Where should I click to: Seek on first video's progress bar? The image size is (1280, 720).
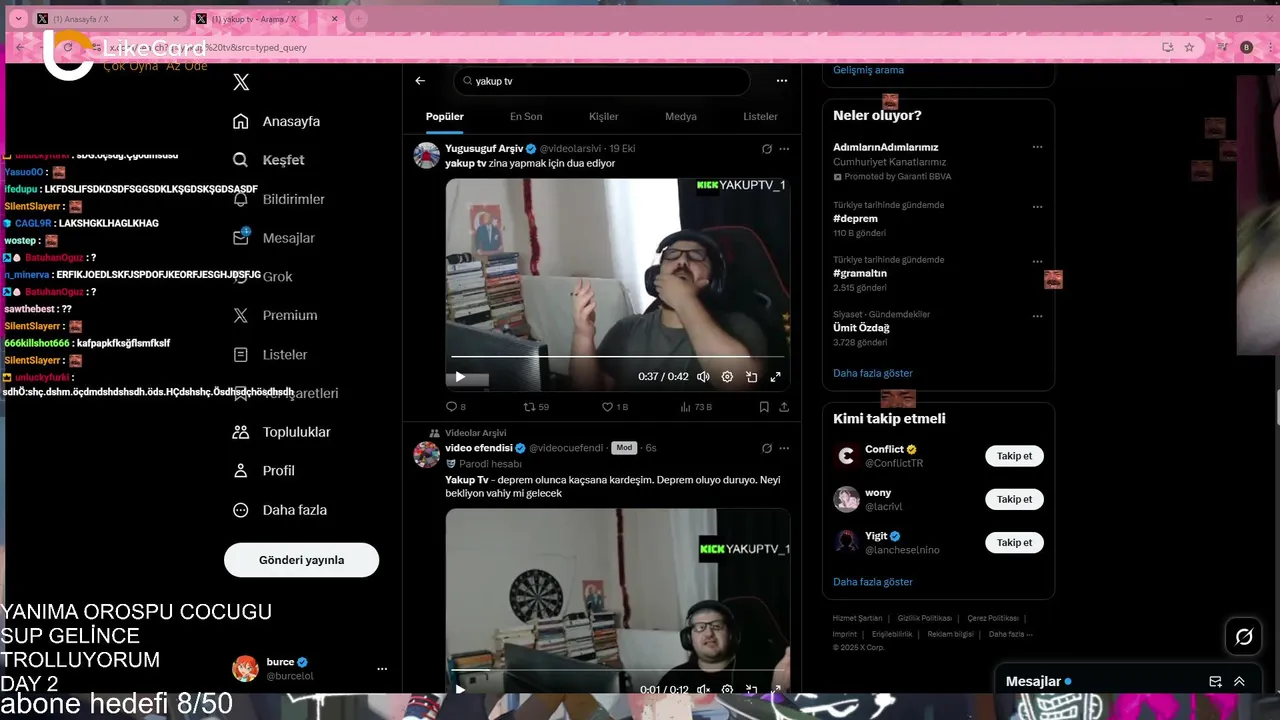[617, 357]
